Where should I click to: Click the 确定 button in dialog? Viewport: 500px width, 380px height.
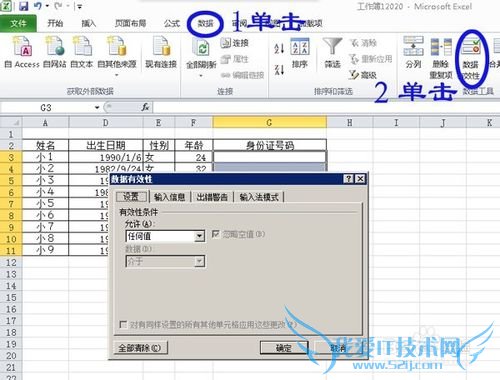coord(284,348)
